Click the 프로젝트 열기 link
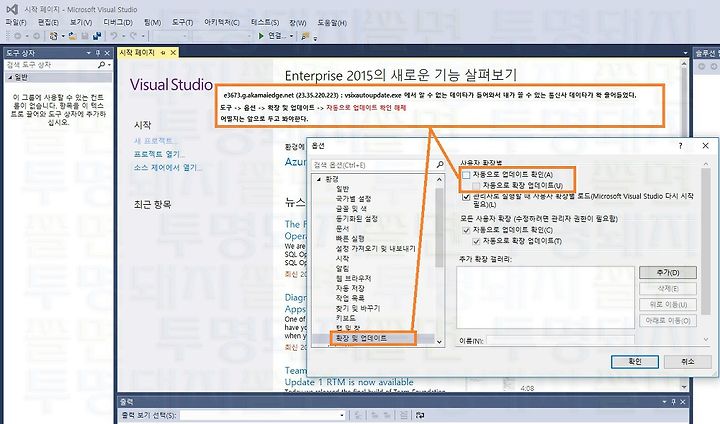The image size is (720, 424). (159, 154)
